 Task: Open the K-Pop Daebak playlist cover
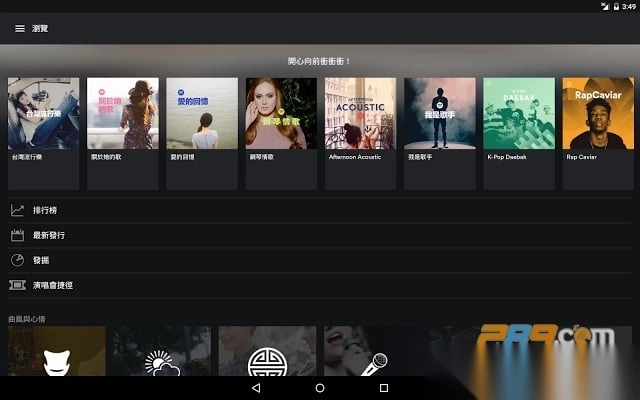pos(518,114)
